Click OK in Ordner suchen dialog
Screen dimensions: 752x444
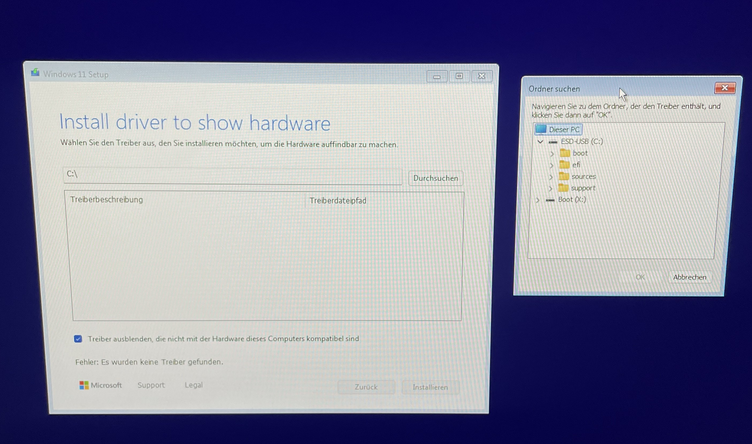(x=640, y=277)
